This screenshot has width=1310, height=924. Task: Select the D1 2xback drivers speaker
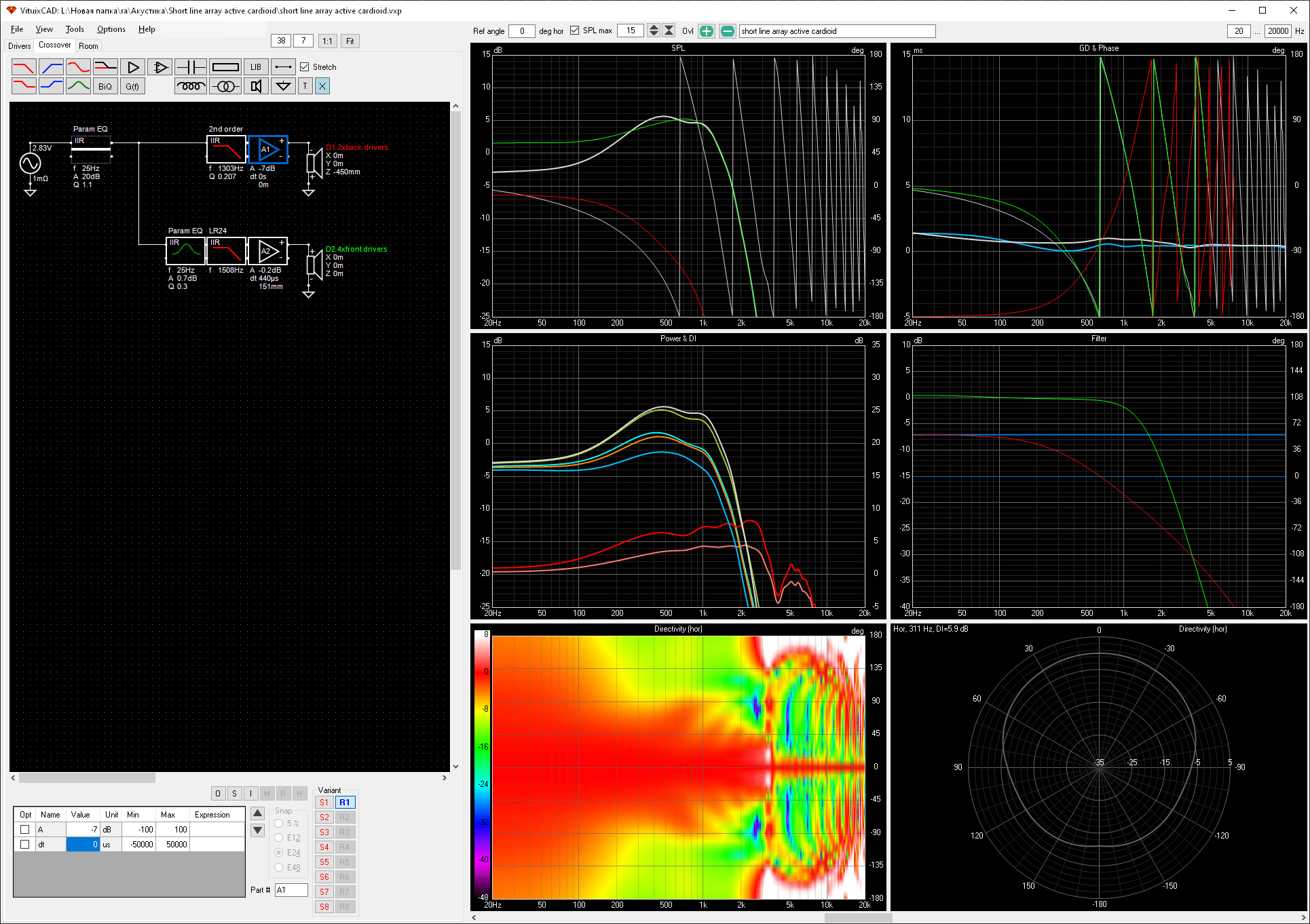[x=315, y=163]
